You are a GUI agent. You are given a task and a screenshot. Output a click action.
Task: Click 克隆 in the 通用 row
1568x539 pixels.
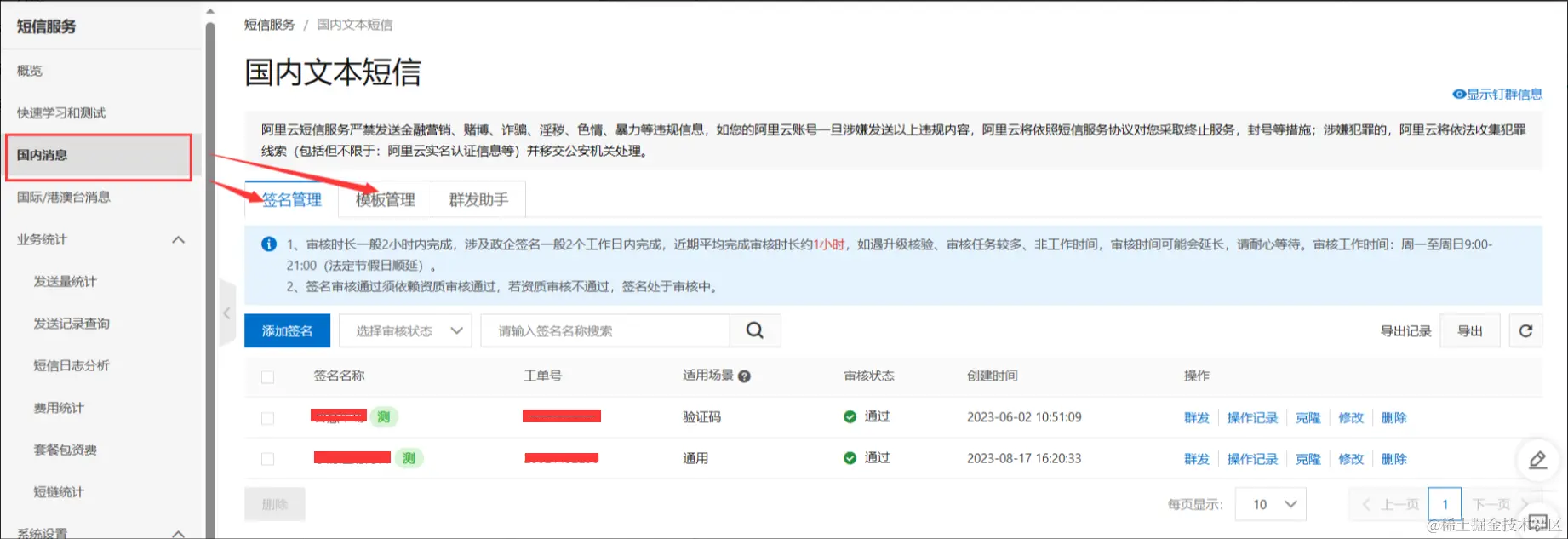[1308, 458]
